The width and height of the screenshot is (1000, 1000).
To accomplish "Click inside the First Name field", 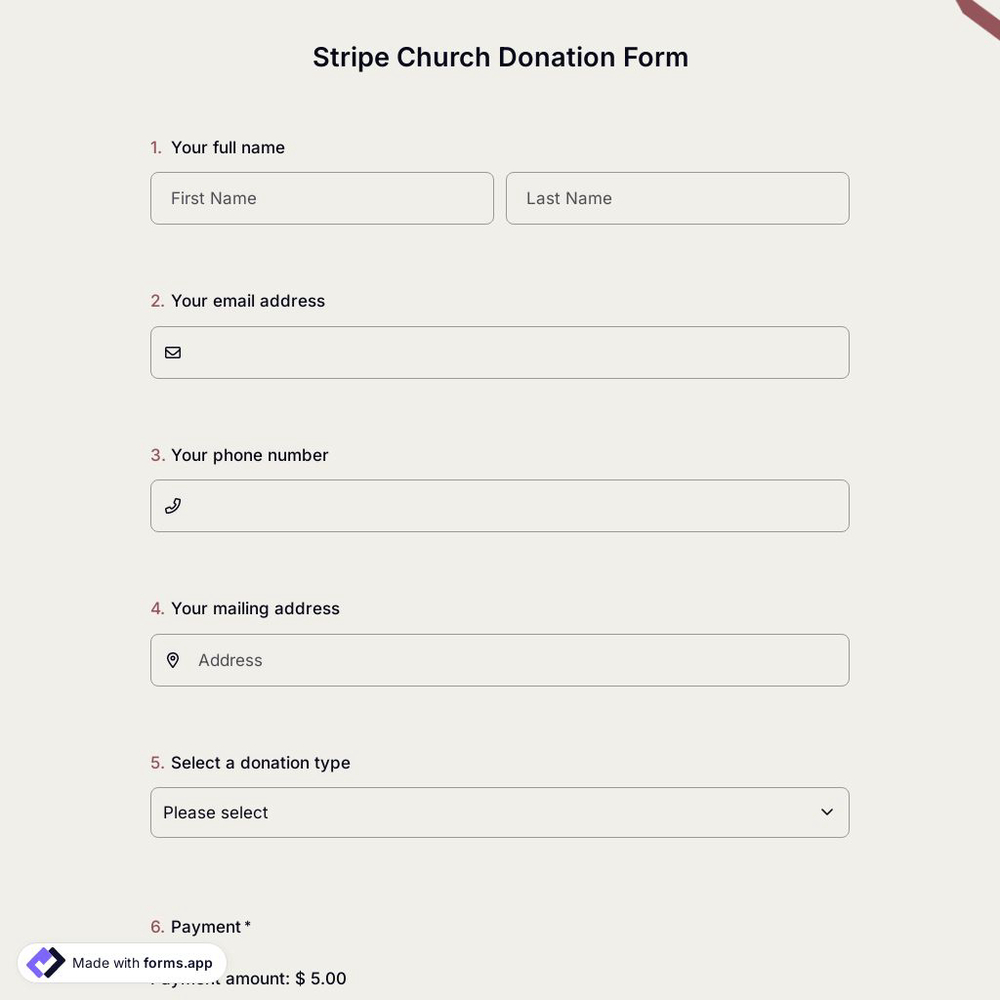I will (322, 198).
